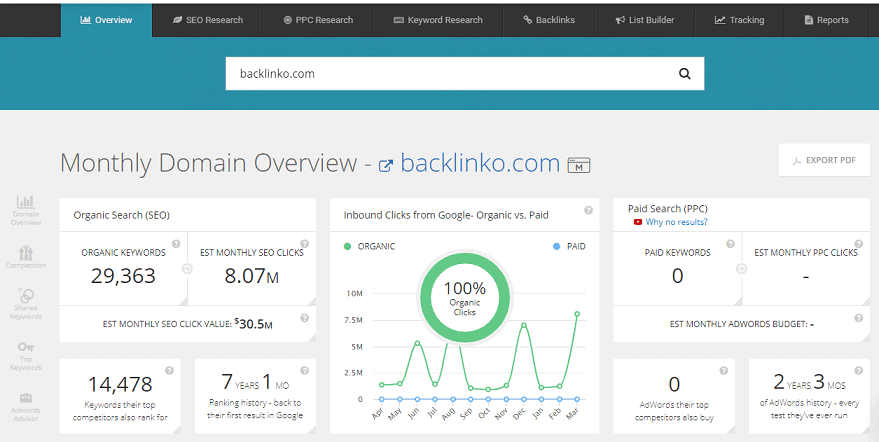The image size is (879, 442).
Task: Open the PPC Research tab
Action: pos(318,20)
